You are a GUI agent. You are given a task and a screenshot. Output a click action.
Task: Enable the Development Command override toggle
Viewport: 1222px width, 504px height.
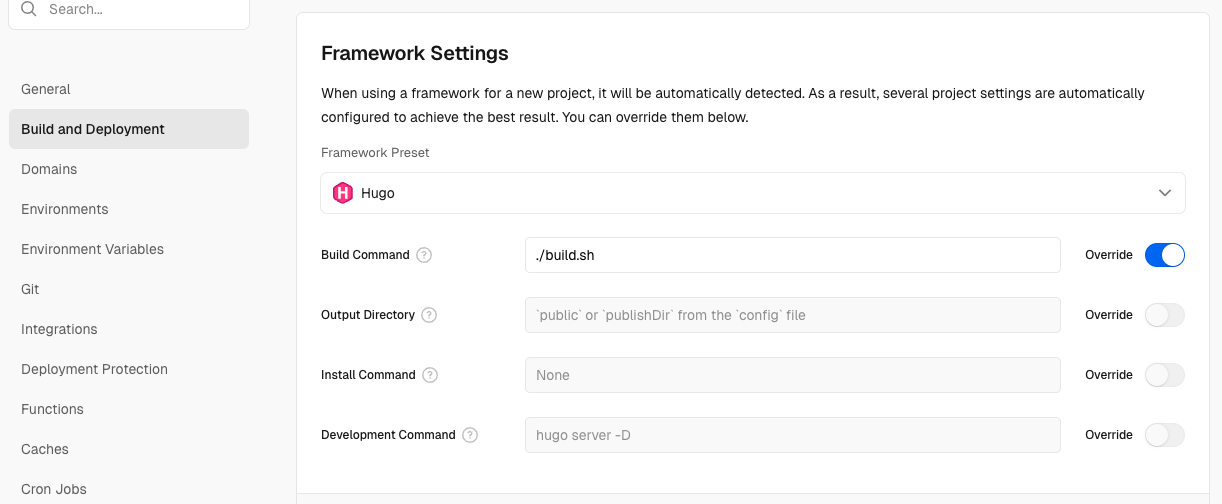tap(1164, 435)
